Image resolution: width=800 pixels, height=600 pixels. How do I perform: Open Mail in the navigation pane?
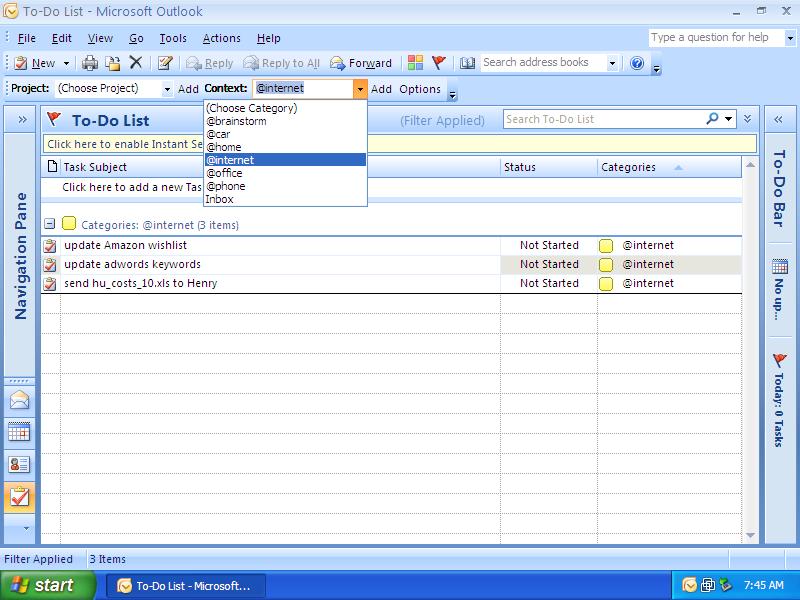[19, 401]
